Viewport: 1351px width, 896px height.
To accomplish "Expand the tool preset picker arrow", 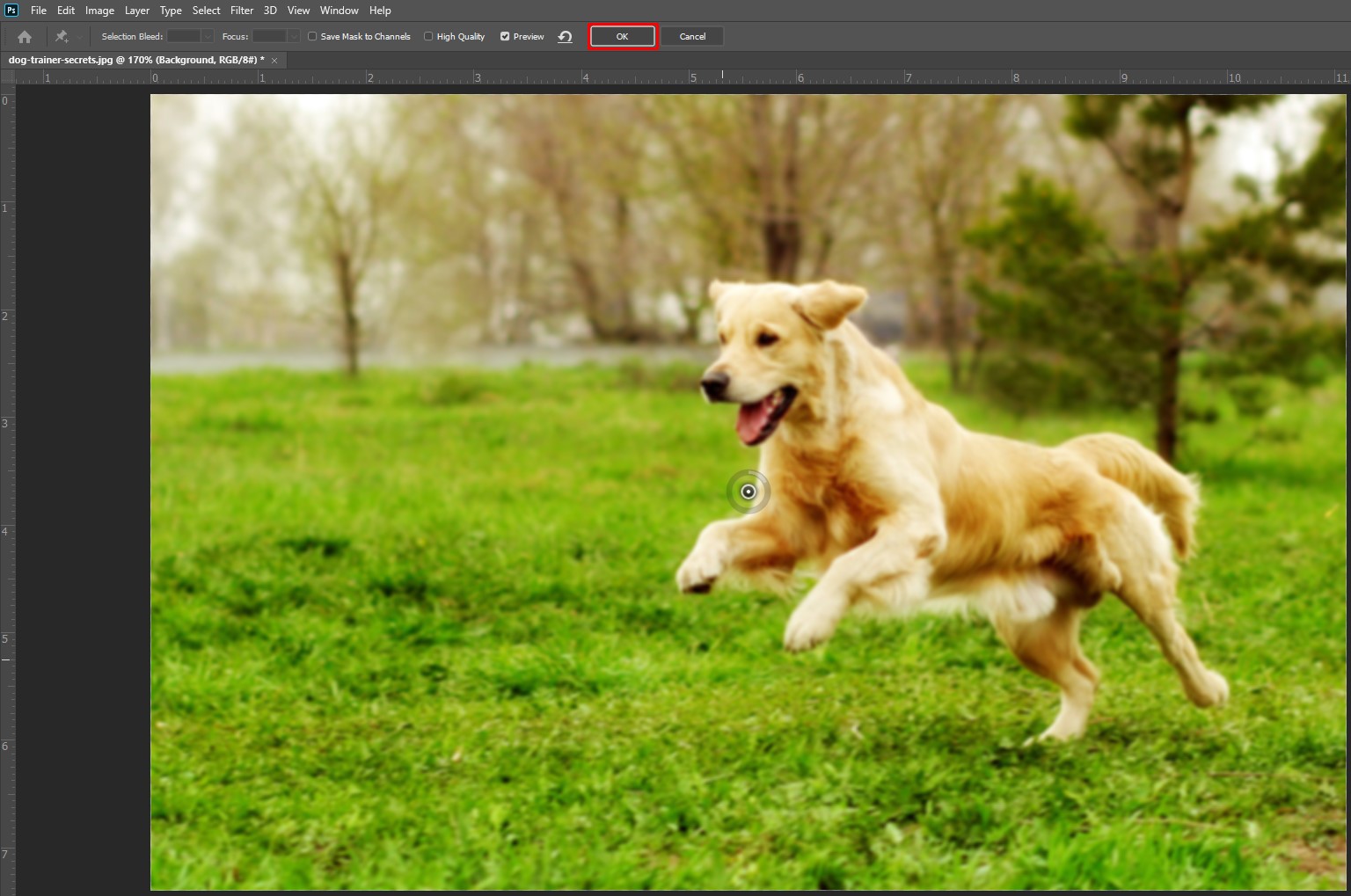I will coord(79,37).
